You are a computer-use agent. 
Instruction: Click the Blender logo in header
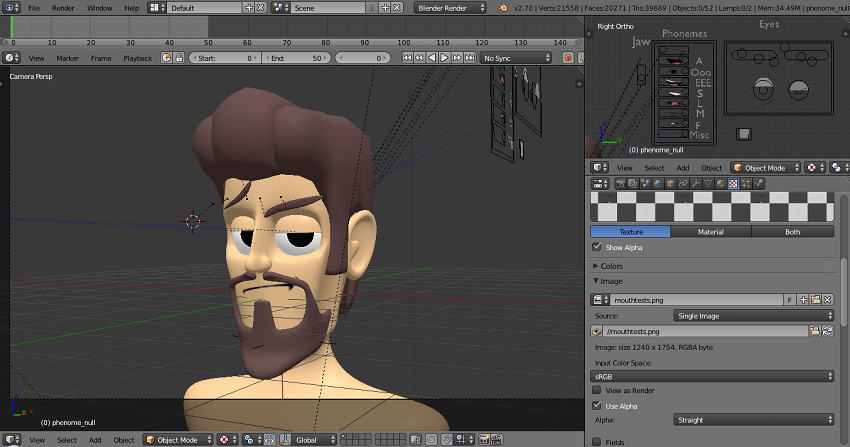[503, 8]
